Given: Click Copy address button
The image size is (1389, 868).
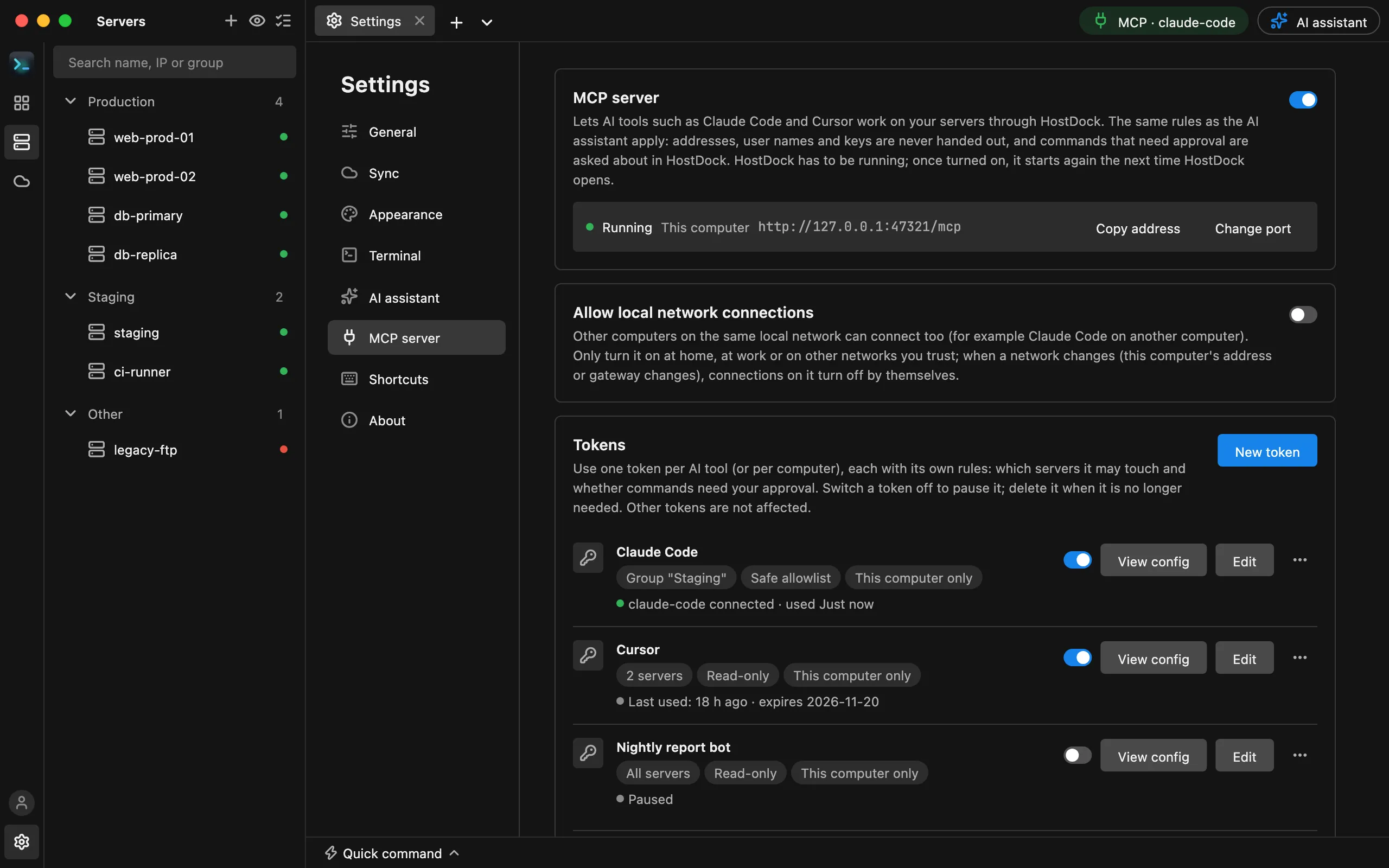Looking at the screenshot, I should 1138,228.
